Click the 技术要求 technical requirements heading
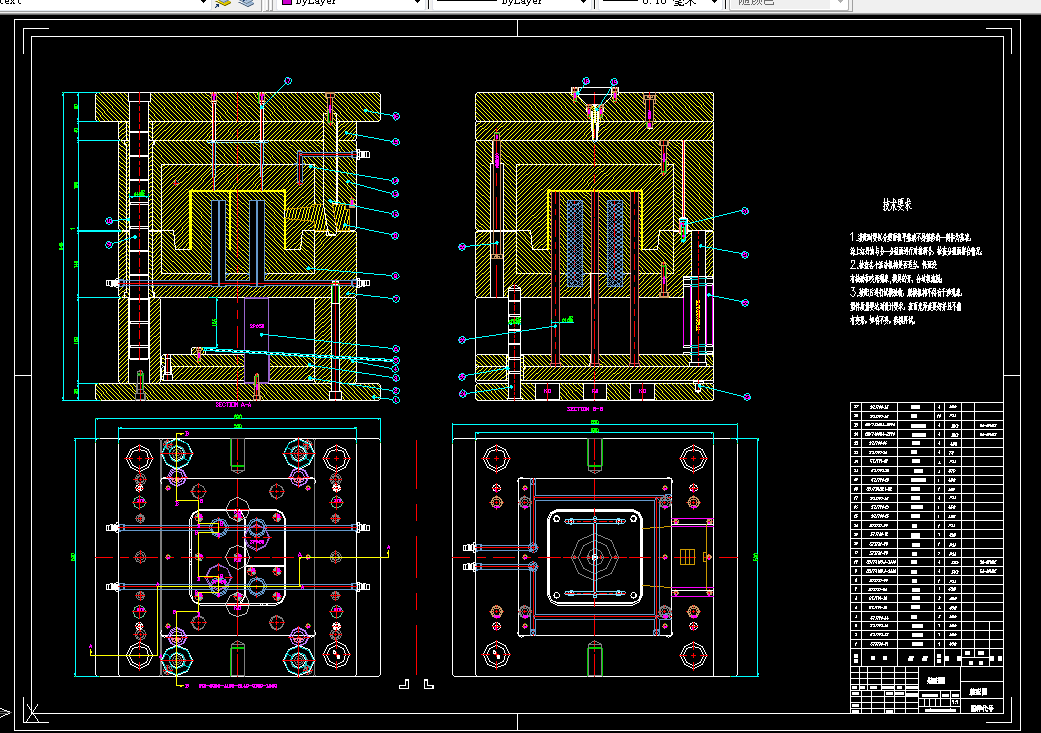Viewport: 1041px width, 733px height. pyautogui.click(x=897, y=204)
